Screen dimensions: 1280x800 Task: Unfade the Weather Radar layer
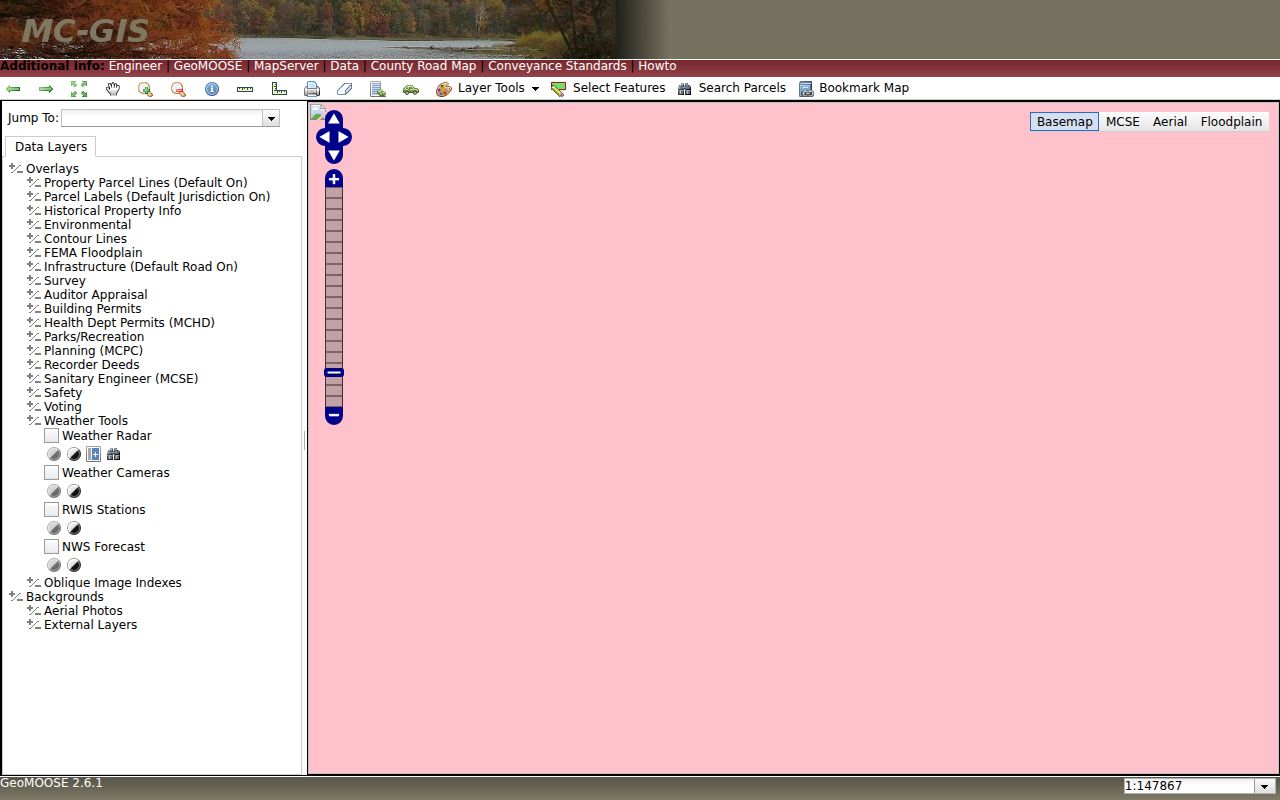74,454
